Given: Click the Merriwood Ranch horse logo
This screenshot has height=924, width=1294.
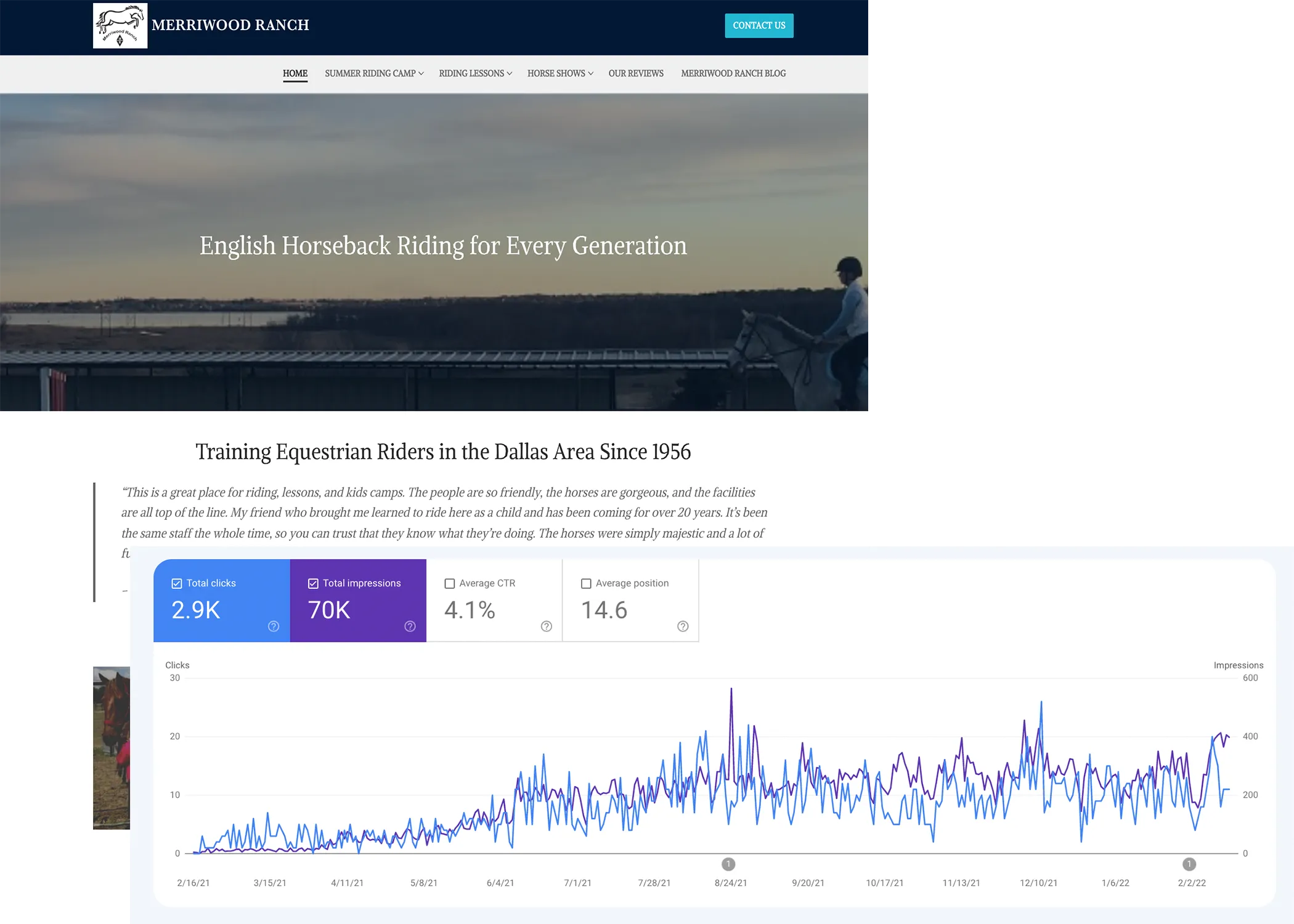Looking at the screenshot, I should point(120,25).
